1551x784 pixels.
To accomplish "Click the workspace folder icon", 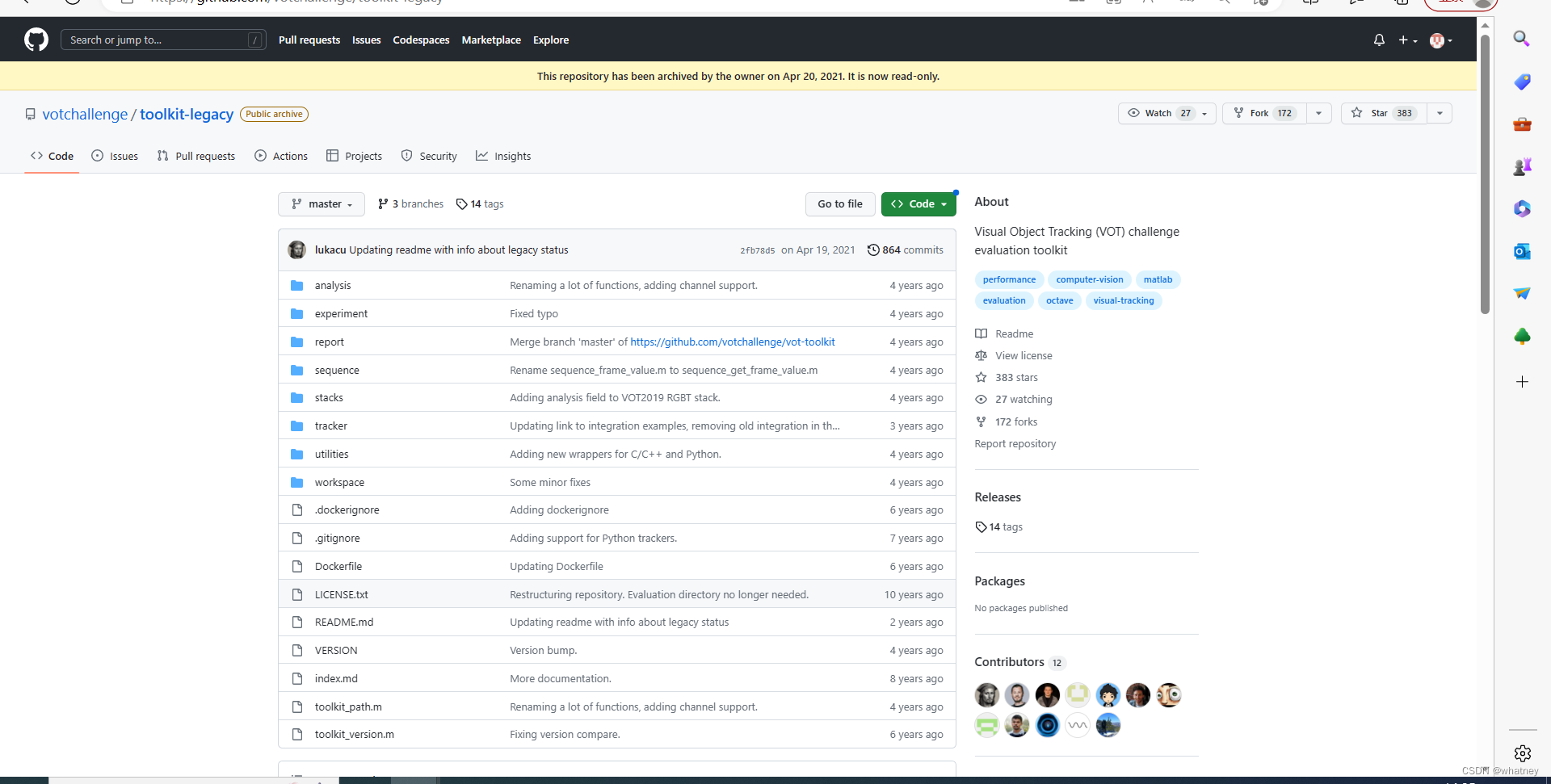I will click(297, 482).
